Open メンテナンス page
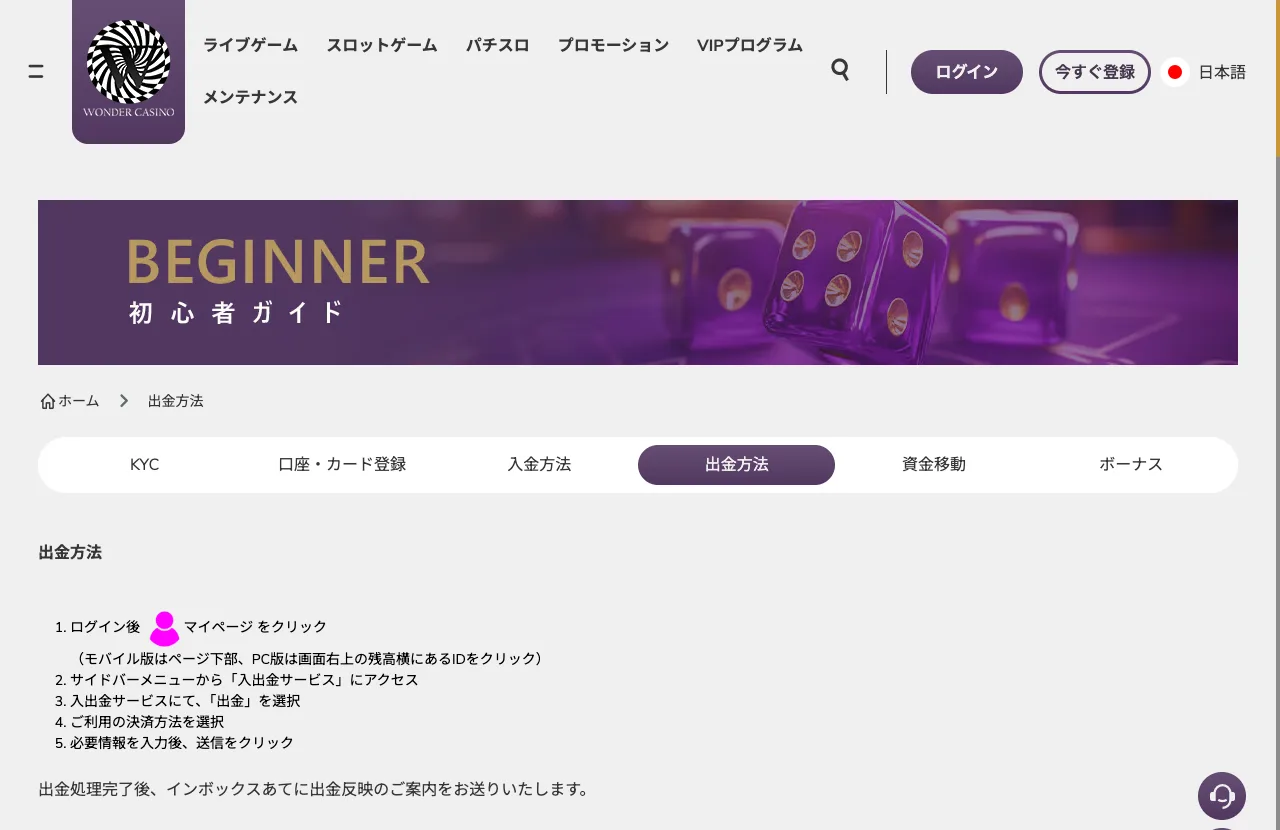This screenshot has height=830, width=1280. click(x=250, y=97)
